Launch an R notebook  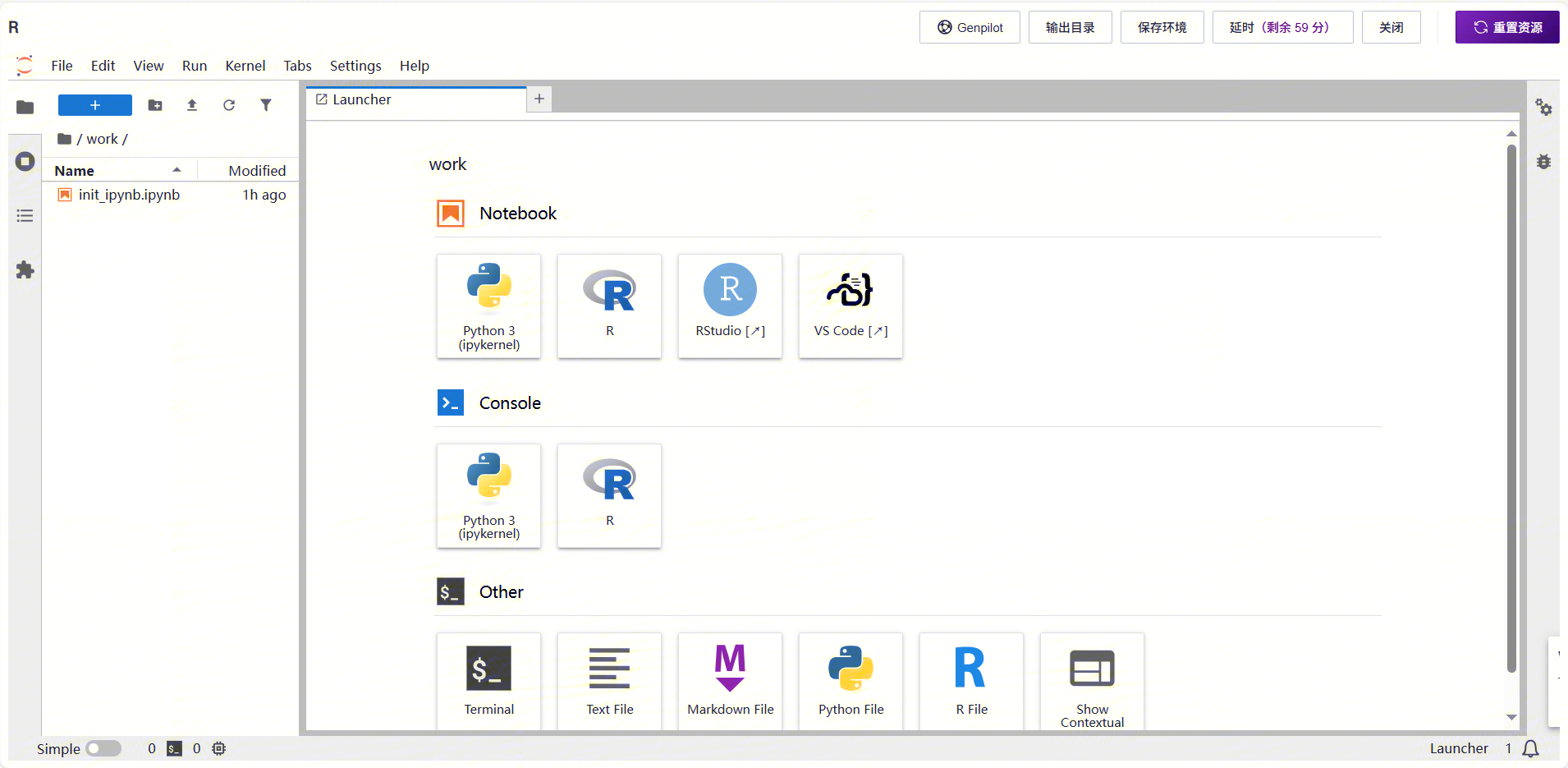click(610, 306)
